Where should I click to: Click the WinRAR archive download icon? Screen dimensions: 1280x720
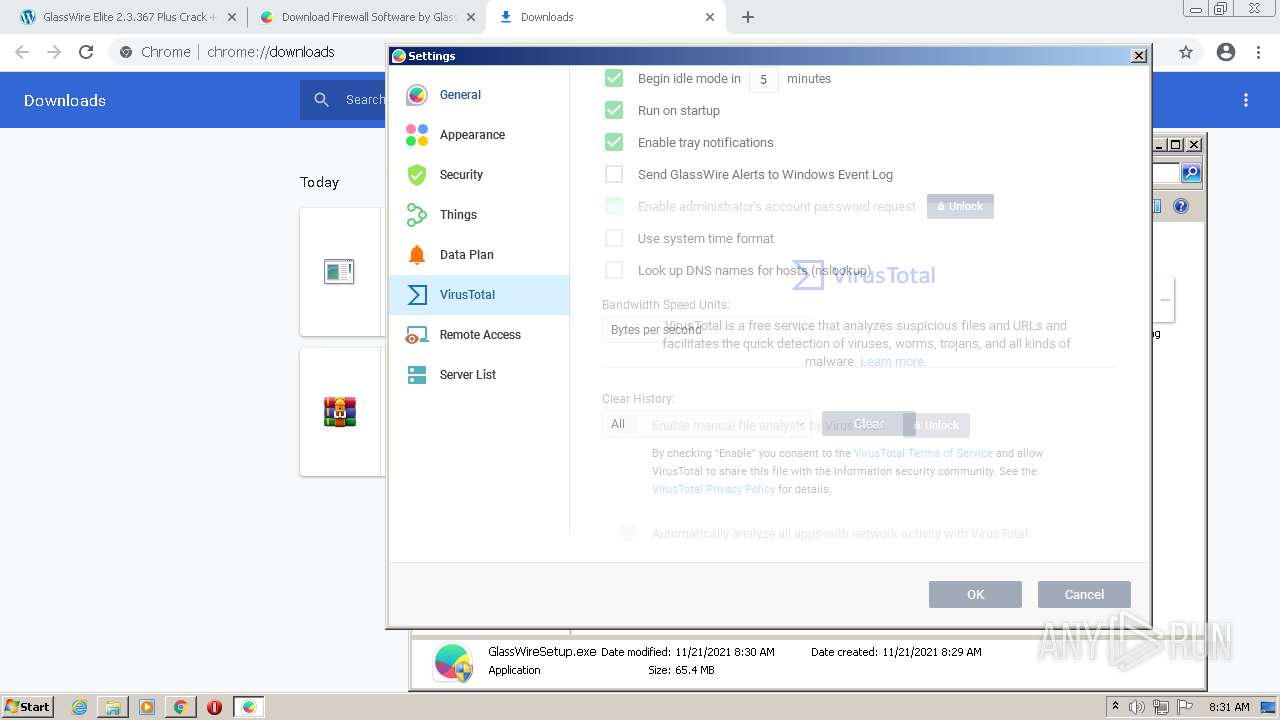pyautogui.click(x=340, y=411)
